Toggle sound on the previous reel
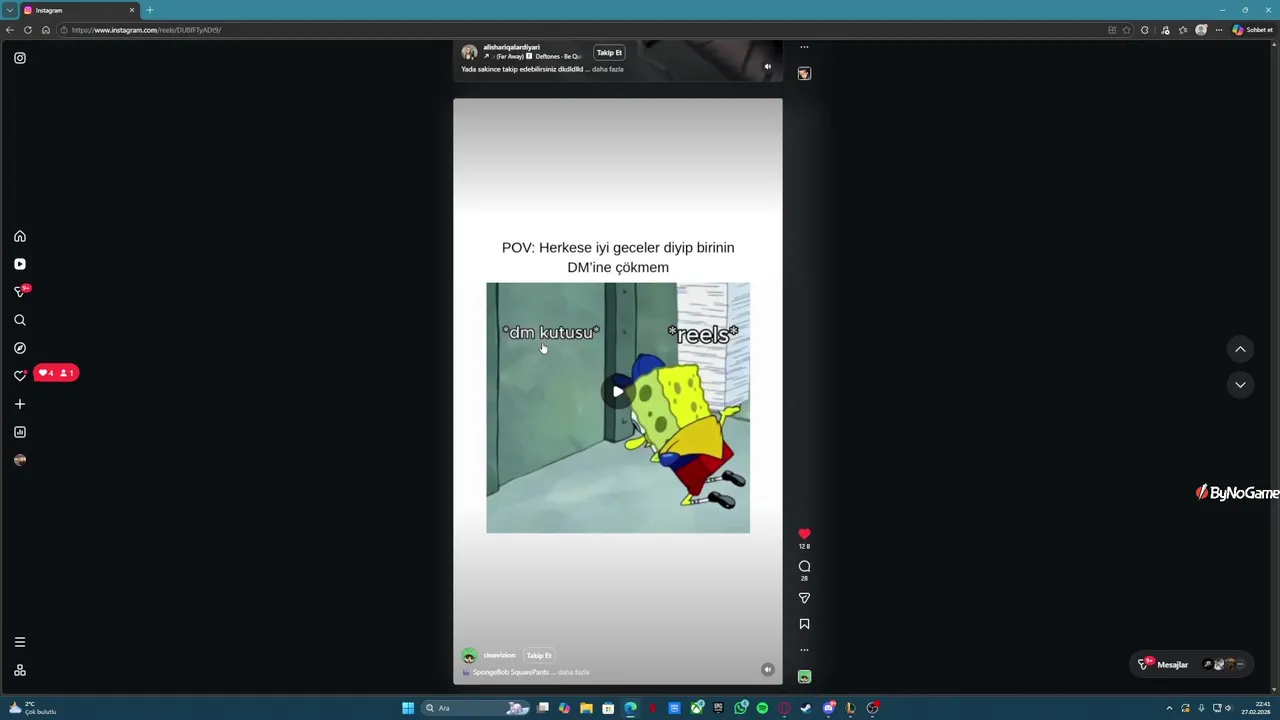 coord(767,66)
